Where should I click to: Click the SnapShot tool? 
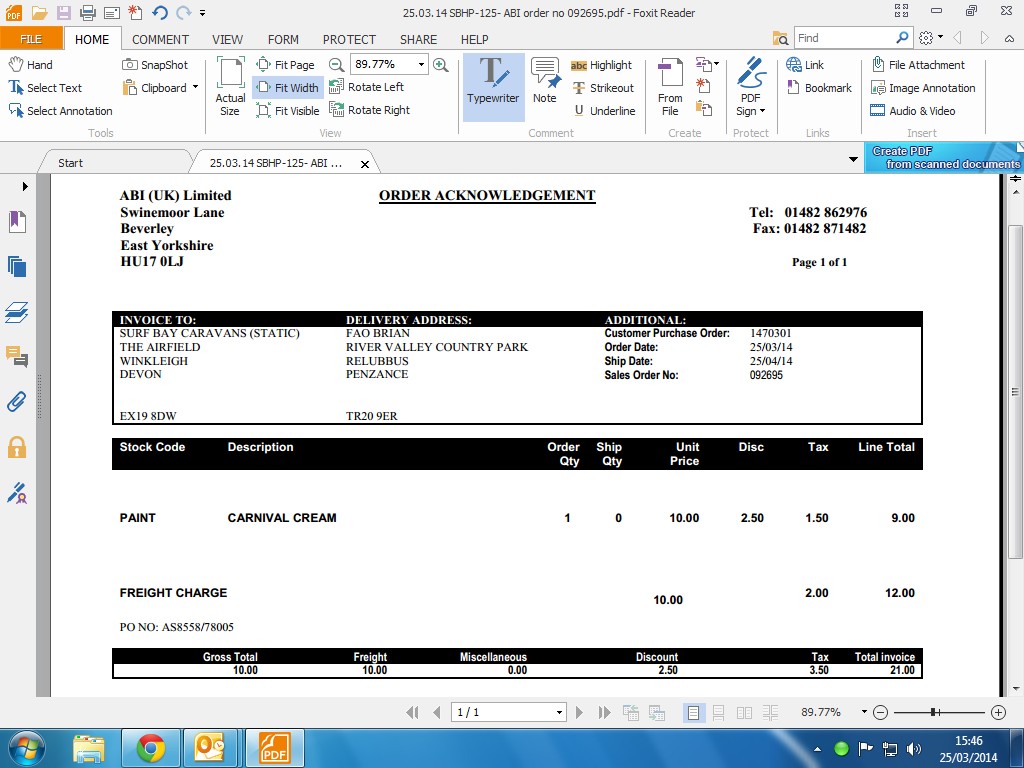point(155,65)
